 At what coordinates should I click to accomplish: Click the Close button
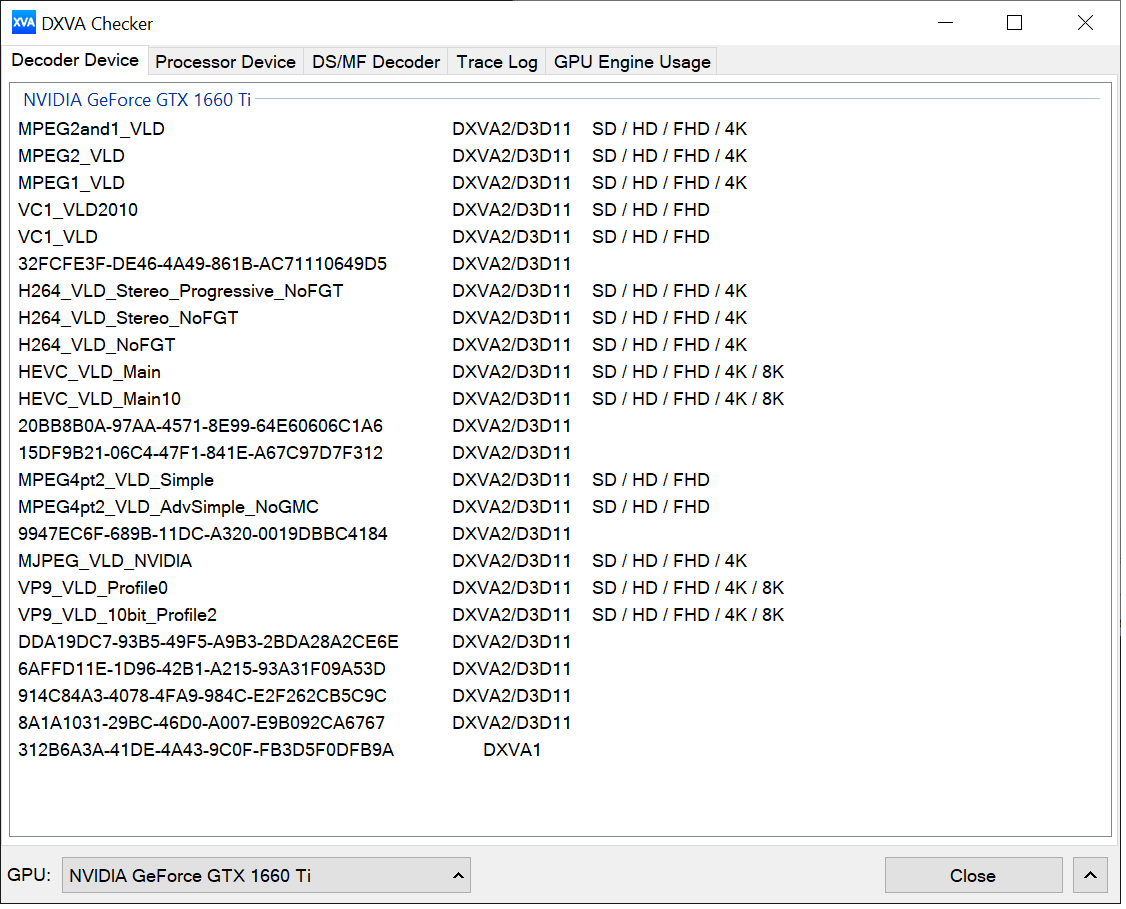(x=973, y=875)
